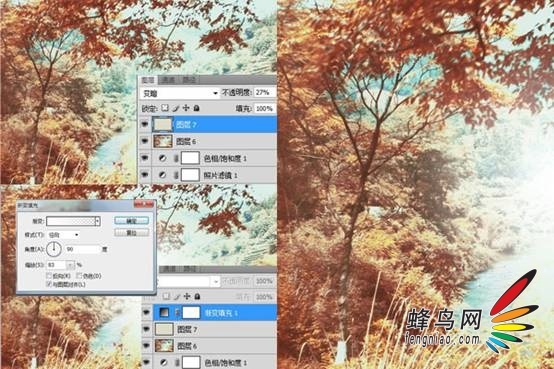Click gradient preview swatch in gradient fill dialog
This screenshot has height=369, width=554.
click(x=71, y=221)
